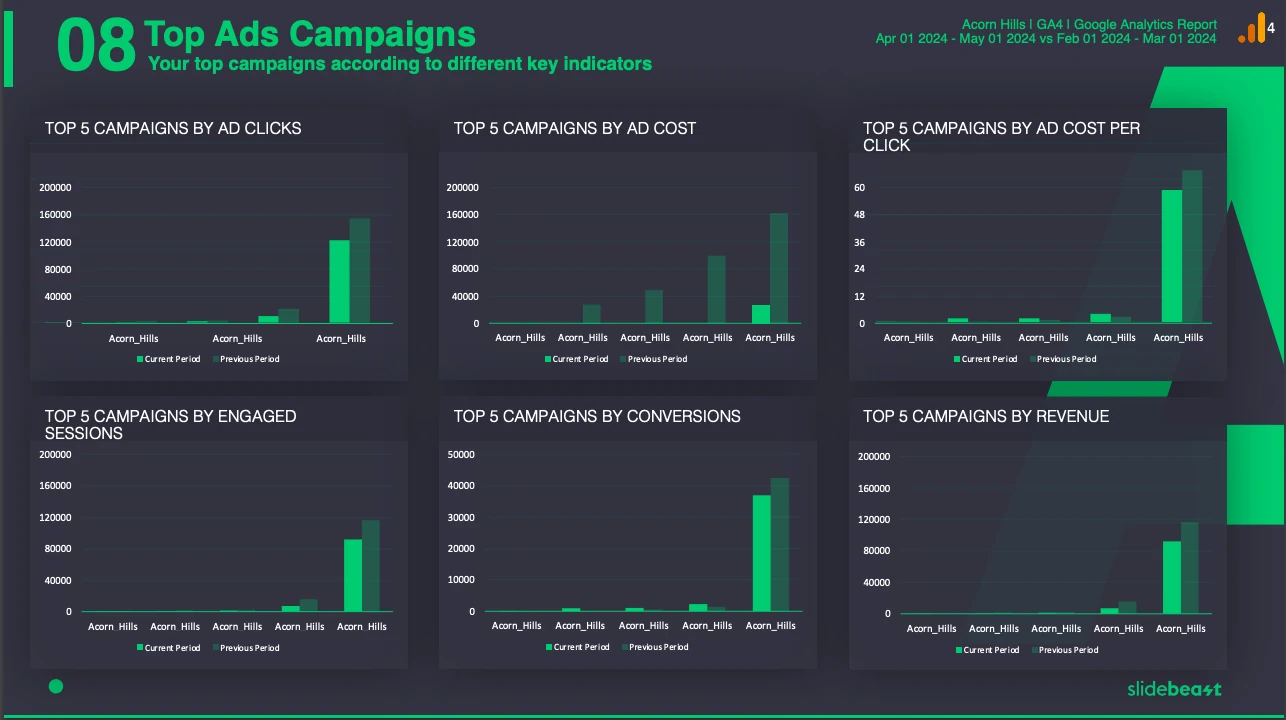Viewport: 1286px width, 720px height.
Task: Click Previous Period legend in Conversions chart
Action: click(x=655, y=647)
